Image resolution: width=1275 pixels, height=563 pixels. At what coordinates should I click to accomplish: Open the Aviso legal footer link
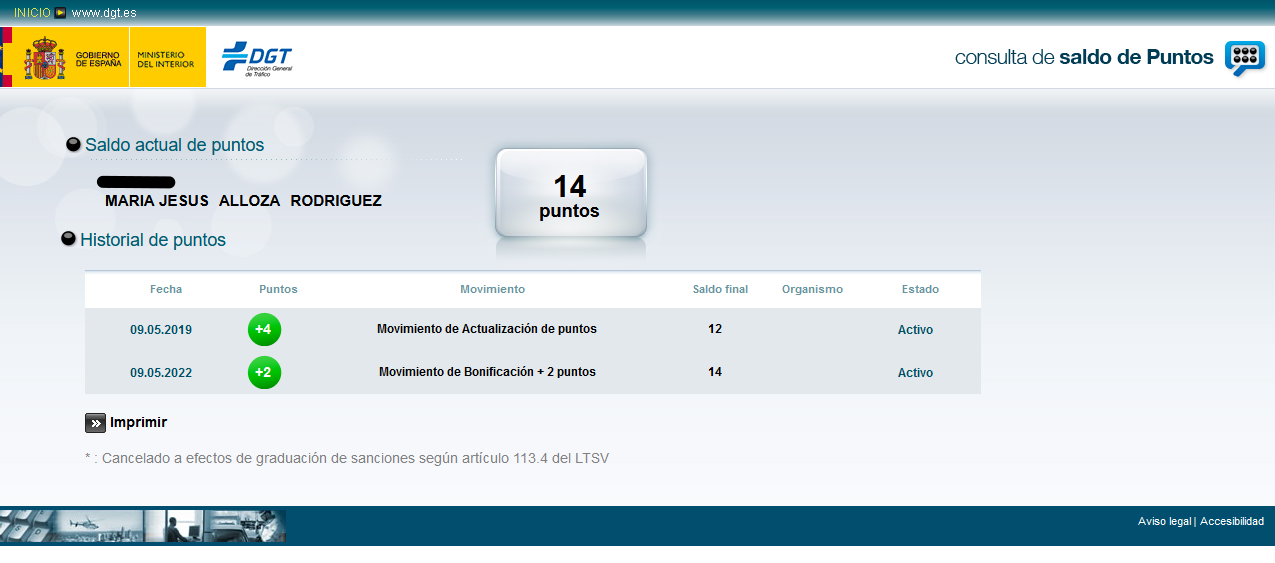tap(1164, 521)
